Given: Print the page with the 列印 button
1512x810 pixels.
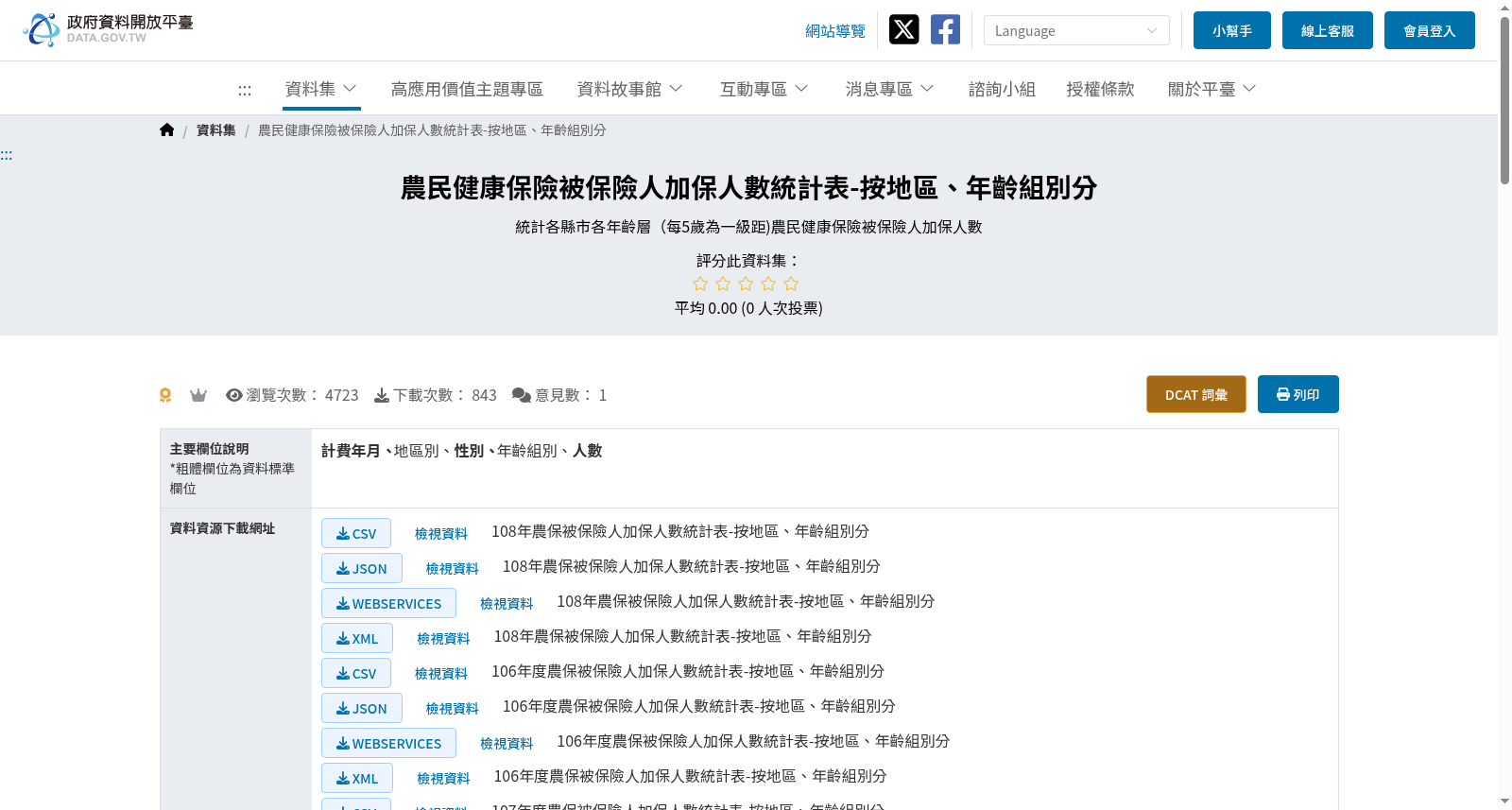Looking at the screenshot, I should click(x=1298, y=394).
